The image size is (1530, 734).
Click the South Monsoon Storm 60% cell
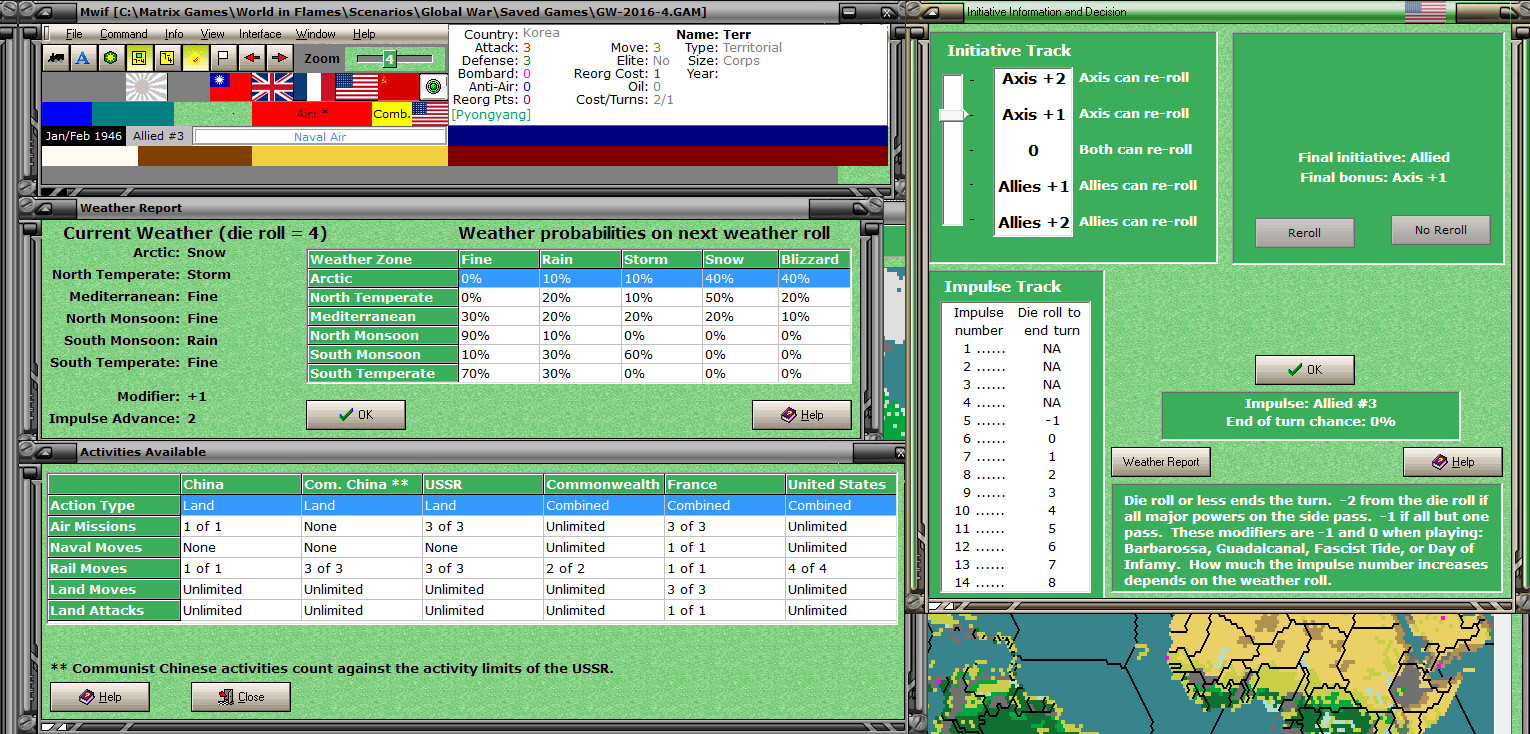[661, 355]
